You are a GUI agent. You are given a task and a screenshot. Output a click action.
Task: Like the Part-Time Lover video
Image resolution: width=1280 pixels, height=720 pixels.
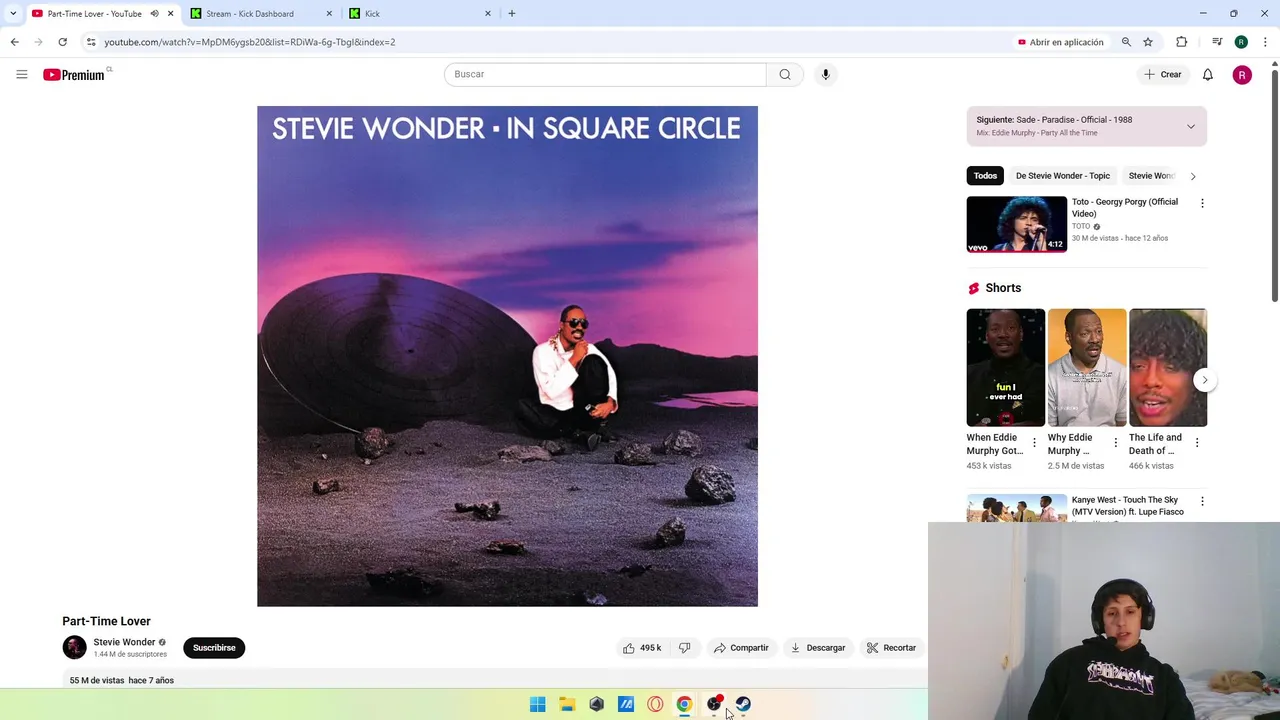[641, 648]
